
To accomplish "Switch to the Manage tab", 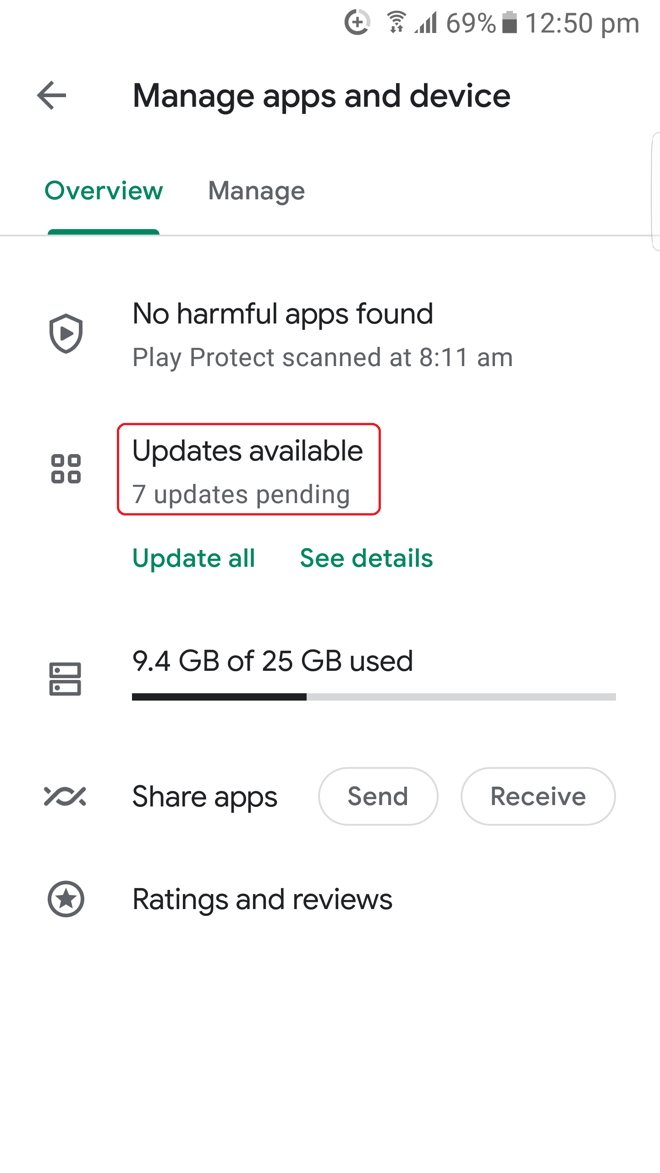I will coord(256,190).
